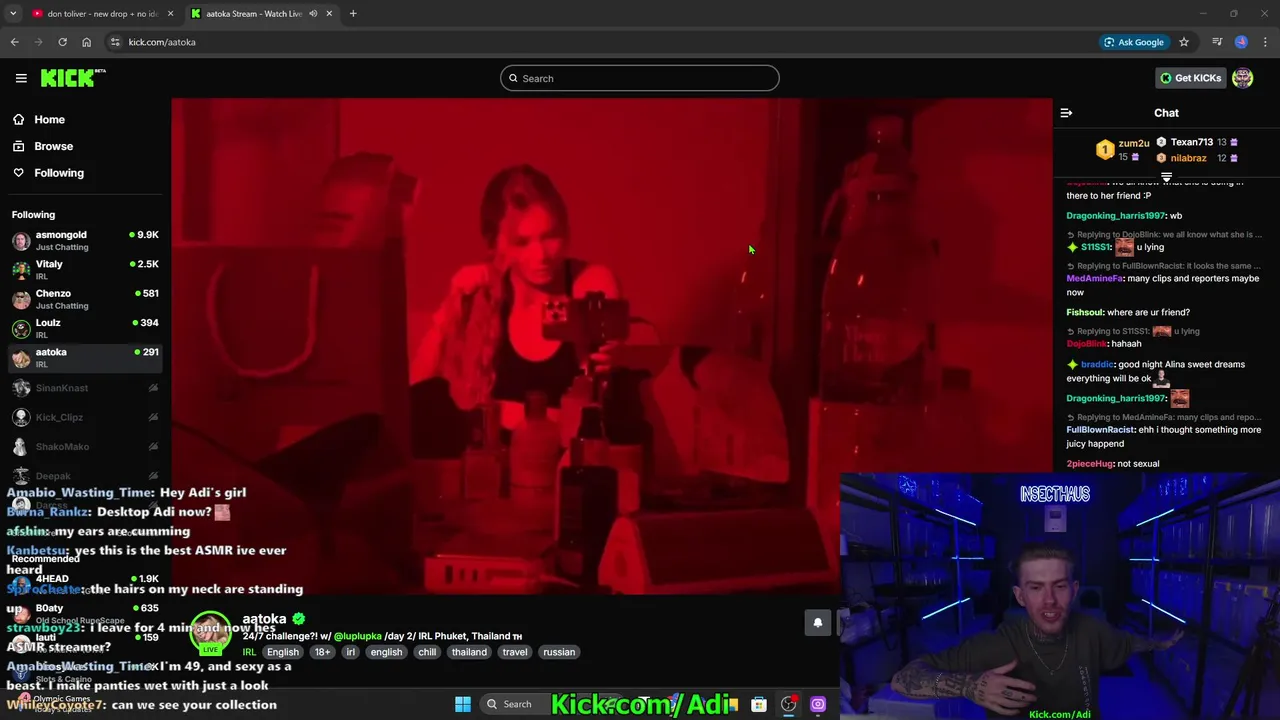Click the Windows Start button
This screenshot has height=720, width=1280.
click(463, 704)
